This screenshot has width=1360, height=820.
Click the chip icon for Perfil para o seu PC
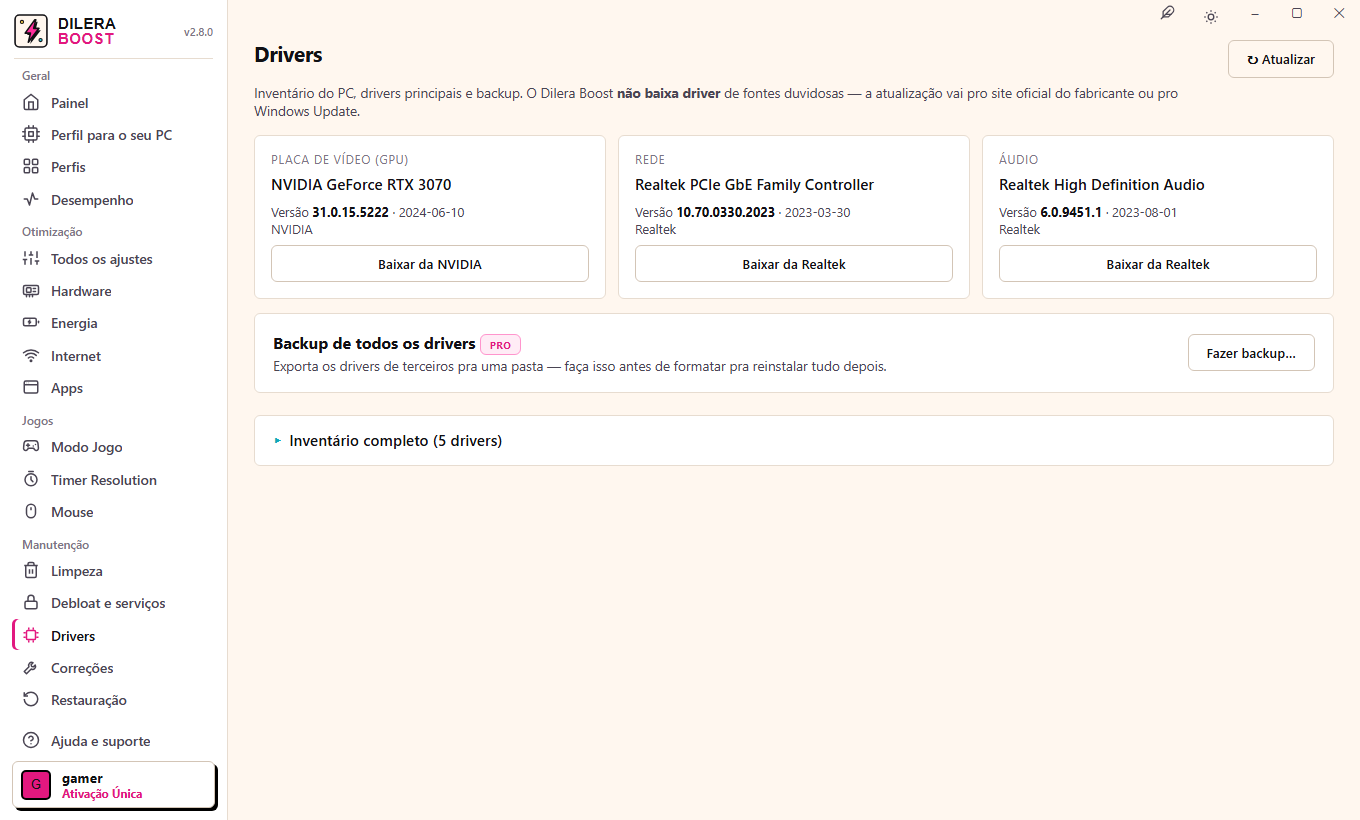[x=31, y=135]
